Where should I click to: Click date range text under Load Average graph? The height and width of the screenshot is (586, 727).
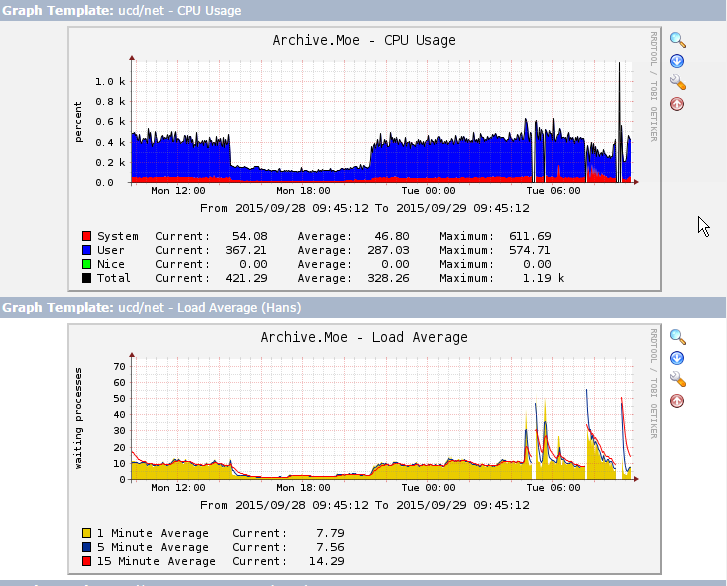click(x=364, y=505)
